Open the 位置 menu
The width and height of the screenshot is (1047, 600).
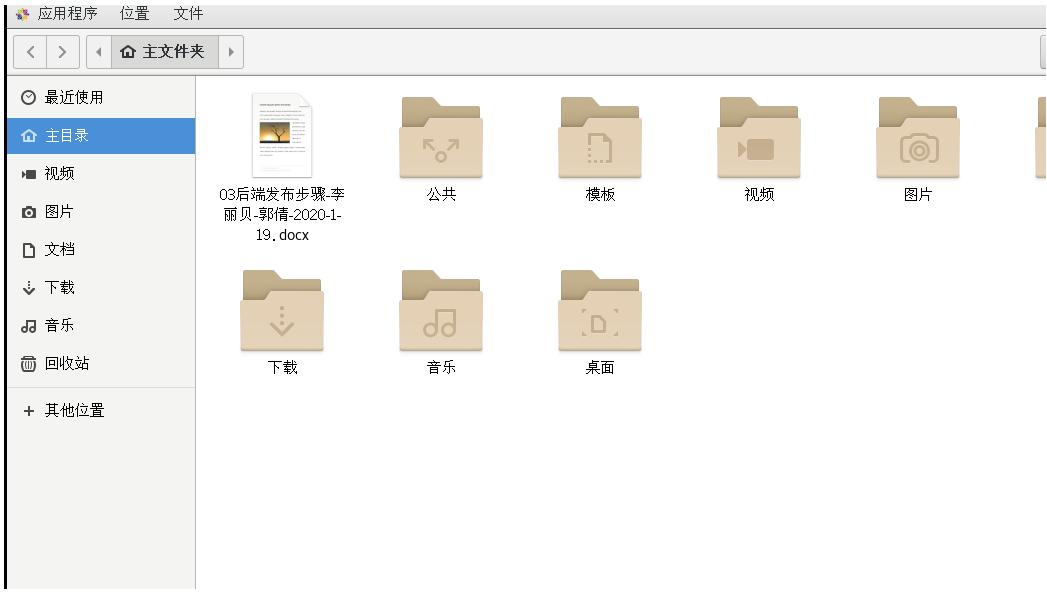pyautogui.click(x=134, y=13)
